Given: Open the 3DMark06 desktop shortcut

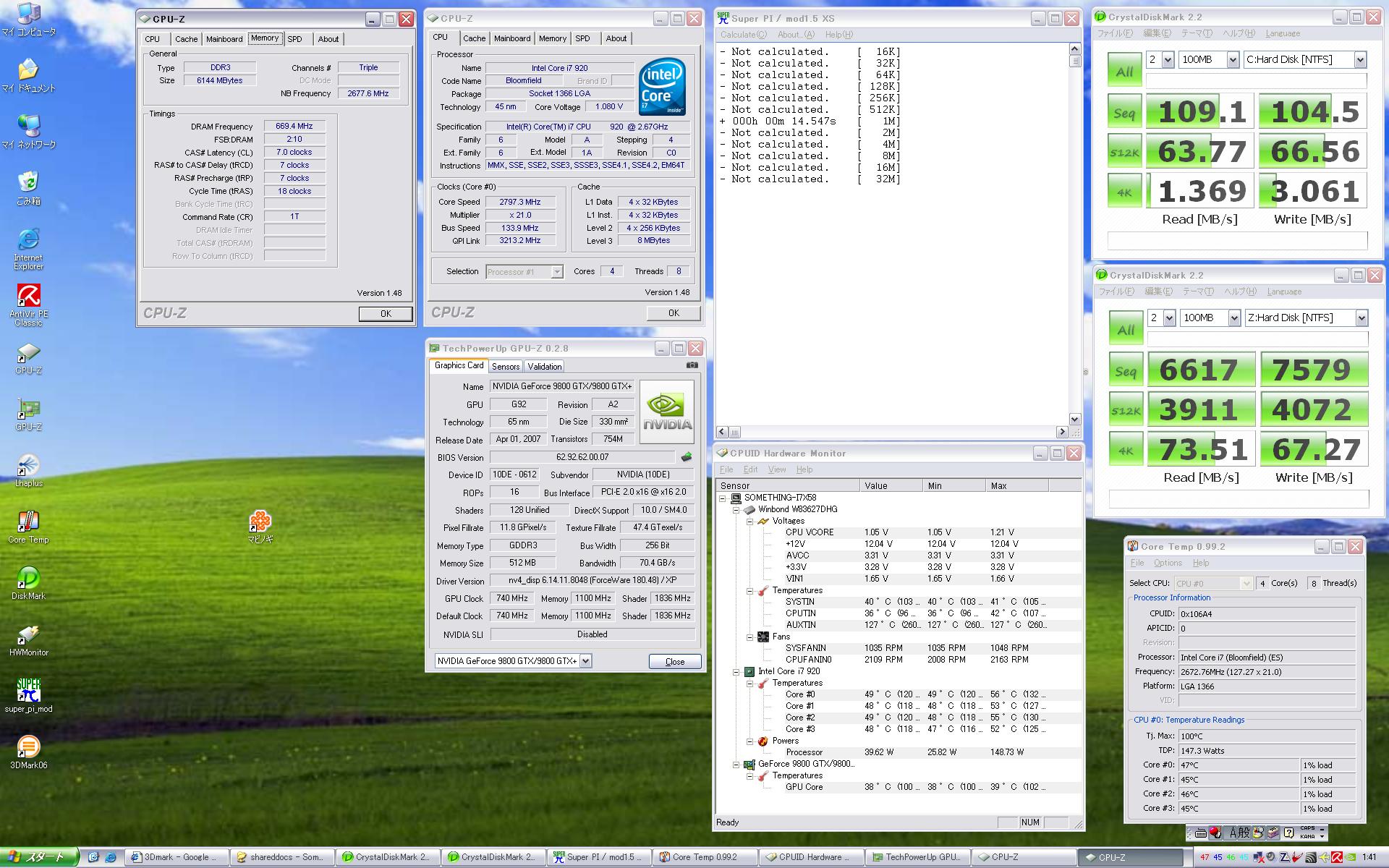Looking at the screenshot, I should point(28,746).
